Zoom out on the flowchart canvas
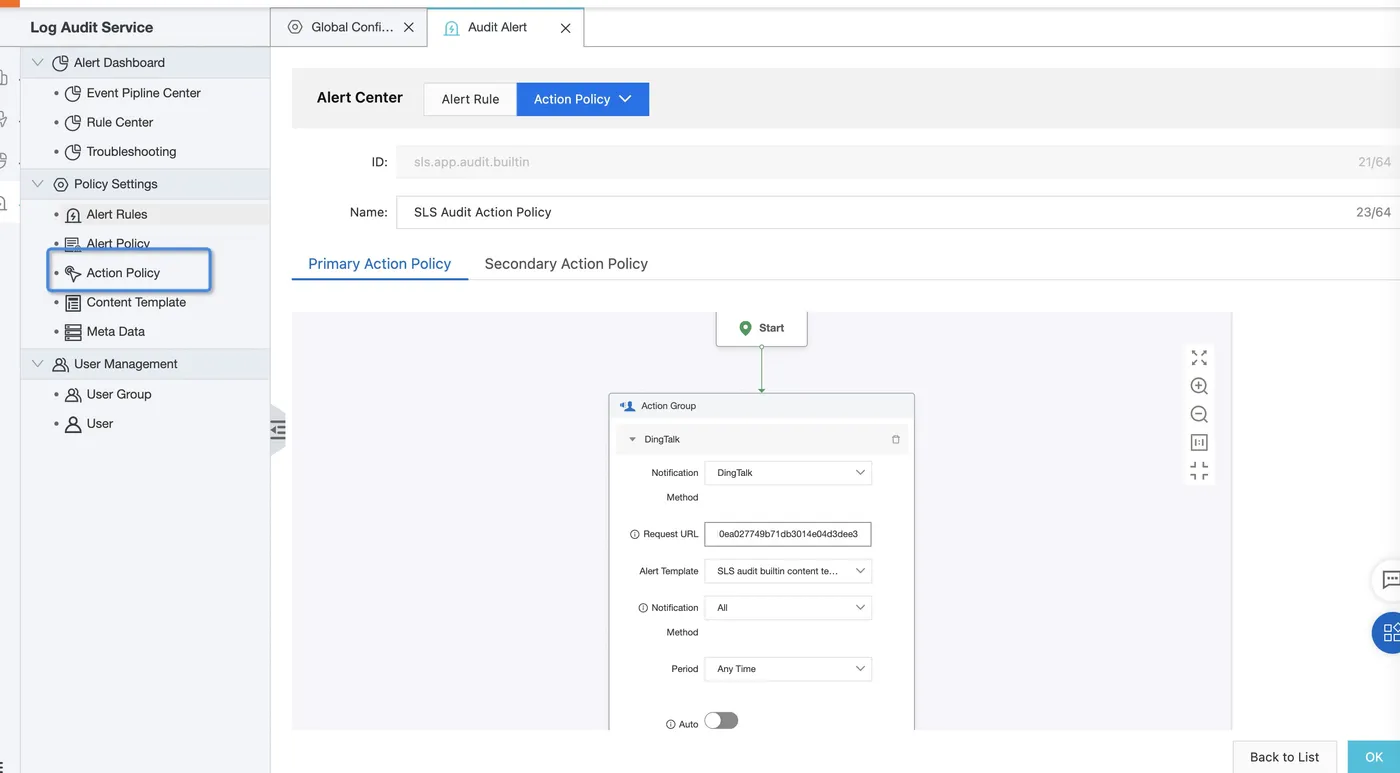This screenshot has width=1400, height=773. pyautogui.click(x=1199, y=414)
